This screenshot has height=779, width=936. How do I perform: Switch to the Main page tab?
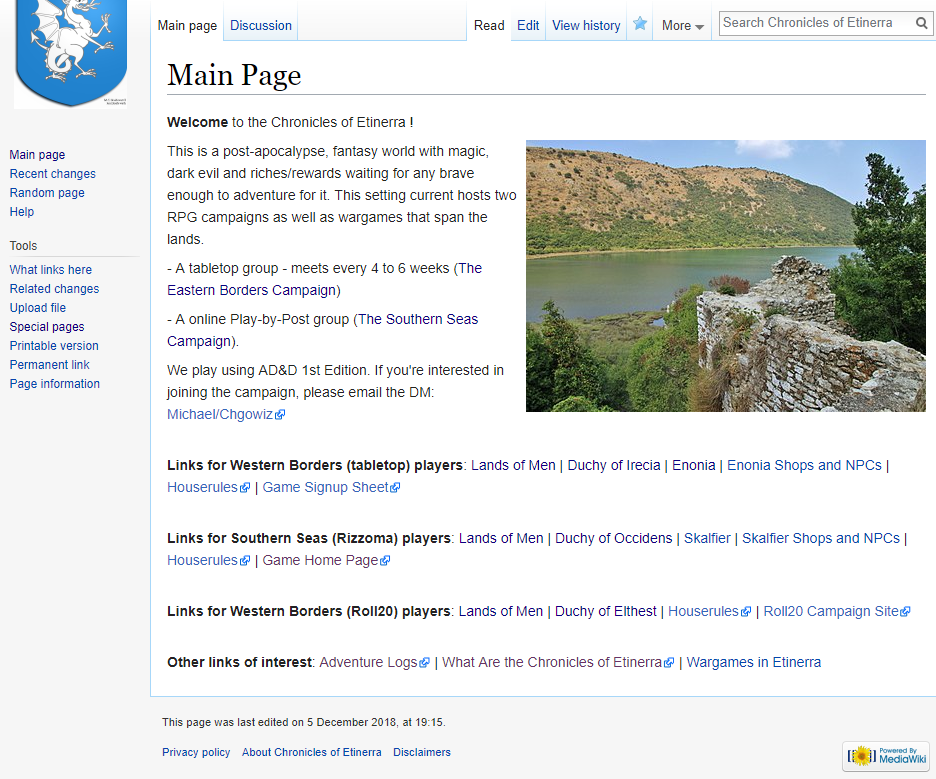tap(187, 26)
